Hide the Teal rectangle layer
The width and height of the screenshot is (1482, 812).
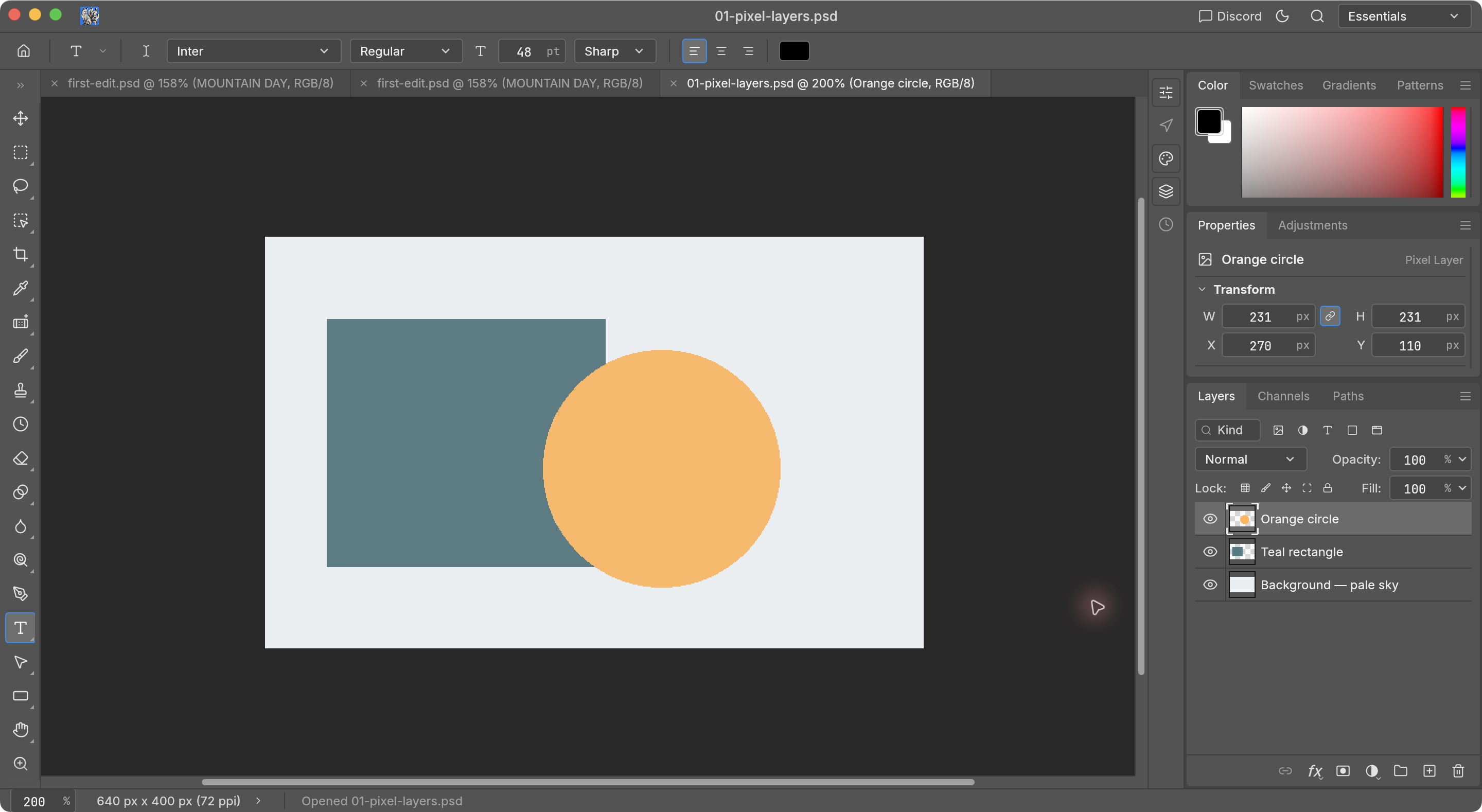tap(1210, 552)
